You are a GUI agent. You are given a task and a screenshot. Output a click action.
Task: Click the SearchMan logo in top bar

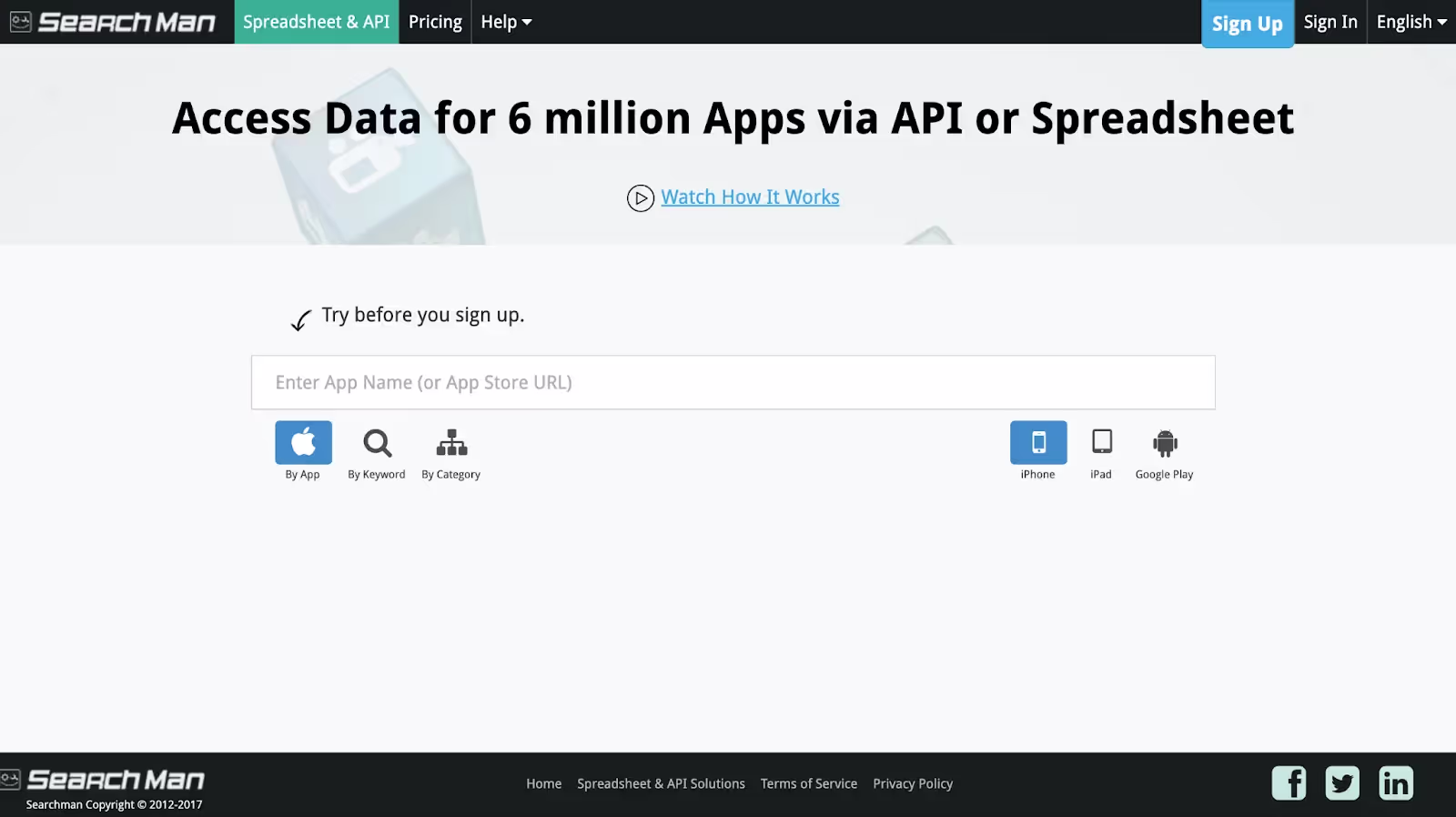113,22
